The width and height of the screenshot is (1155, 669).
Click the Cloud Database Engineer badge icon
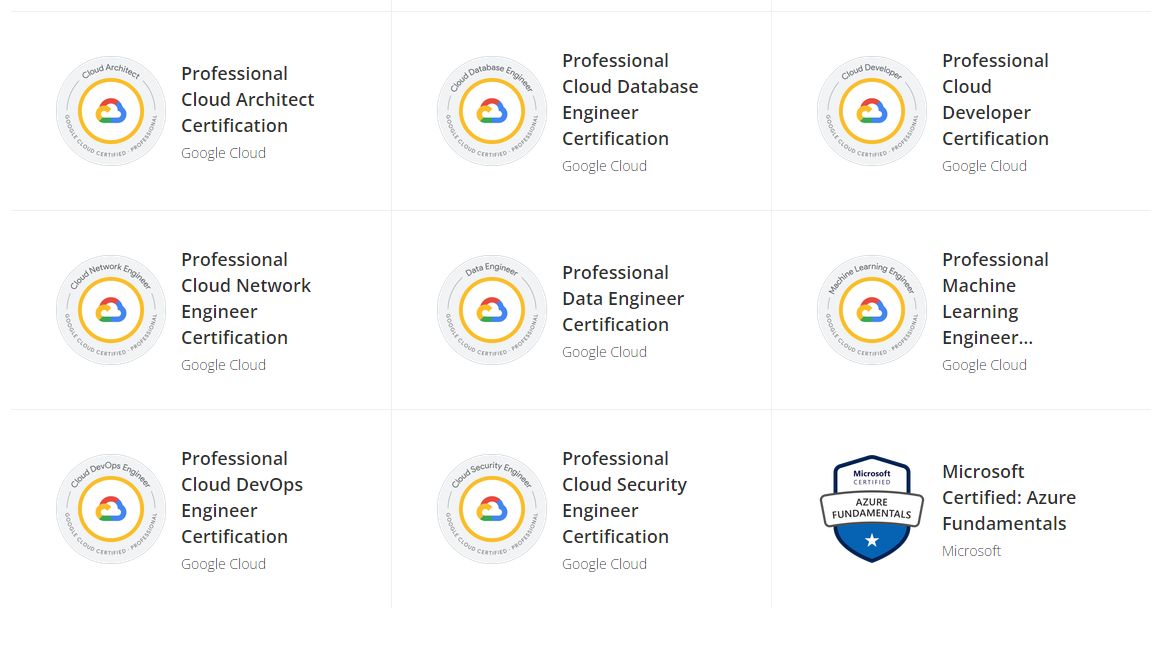point(491,110)
